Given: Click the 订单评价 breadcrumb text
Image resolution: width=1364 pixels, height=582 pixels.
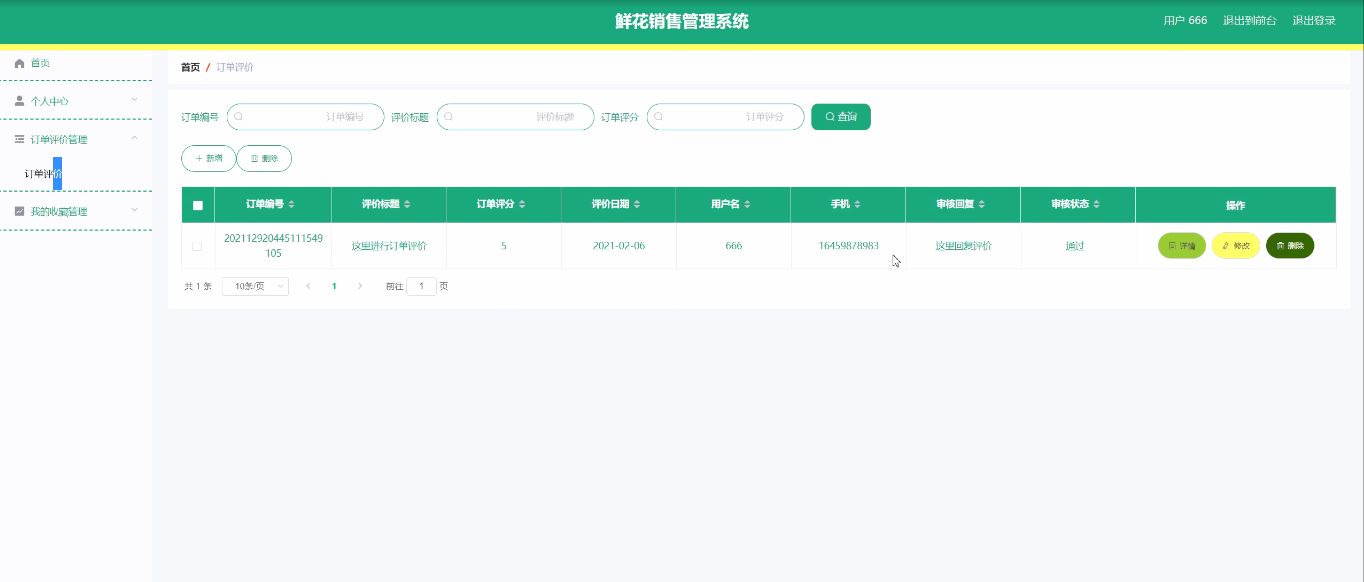Looking at the screenshot, I should click(x=235, y=67).
